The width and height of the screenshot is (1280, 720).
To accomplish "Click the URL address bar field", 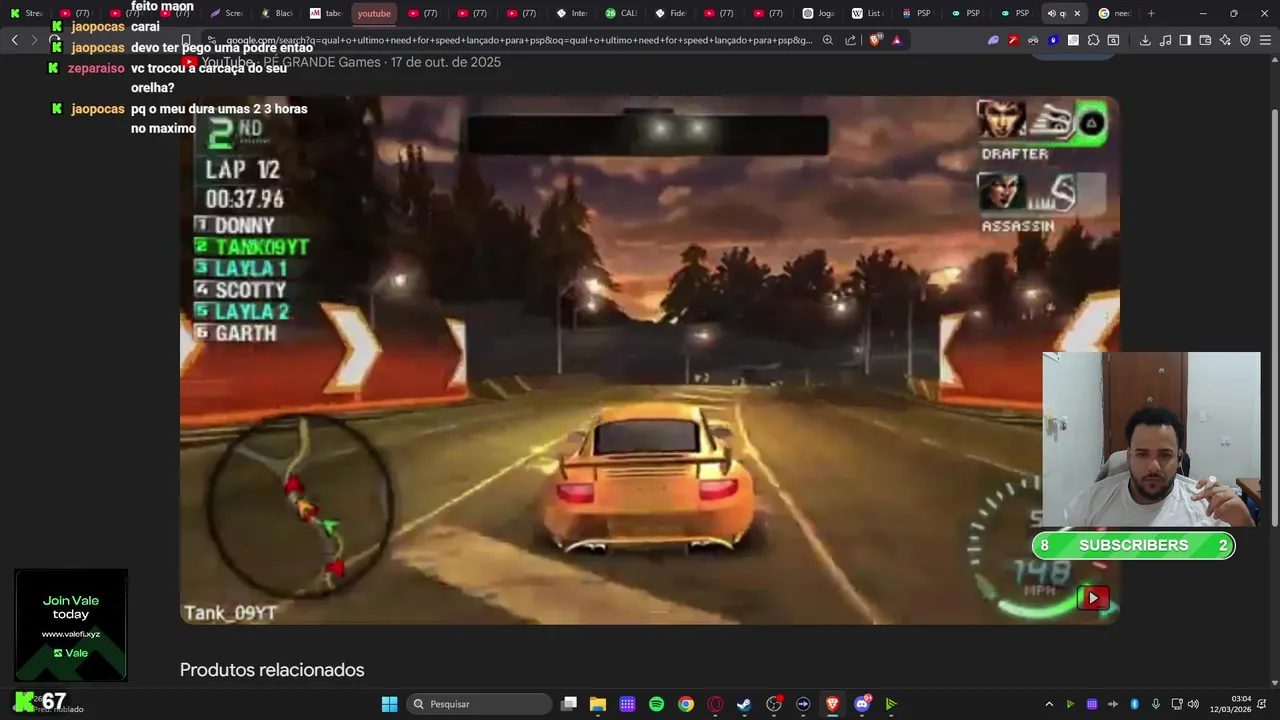I will [518, 40].
